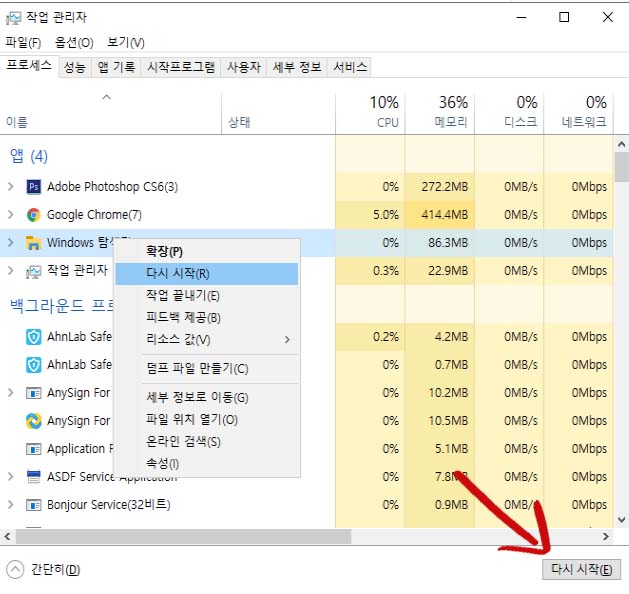
Task: Open the 파일(F) menu
Action: [x=23, y=43]
